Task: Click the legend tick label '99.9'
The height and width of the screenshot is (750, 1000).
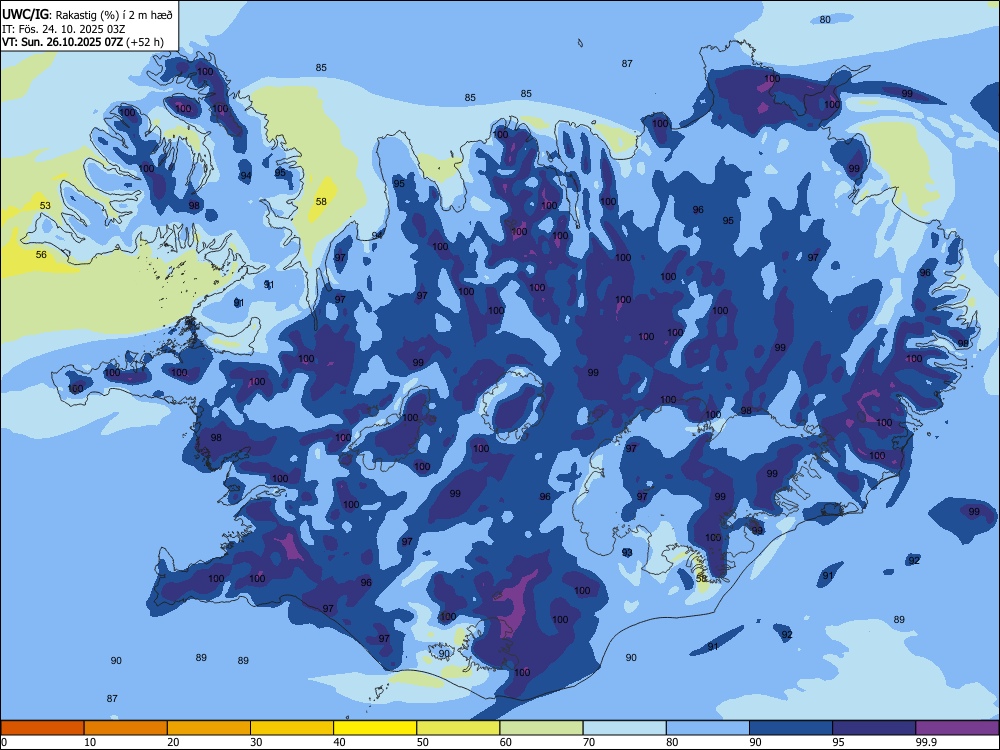Action: 926,742
